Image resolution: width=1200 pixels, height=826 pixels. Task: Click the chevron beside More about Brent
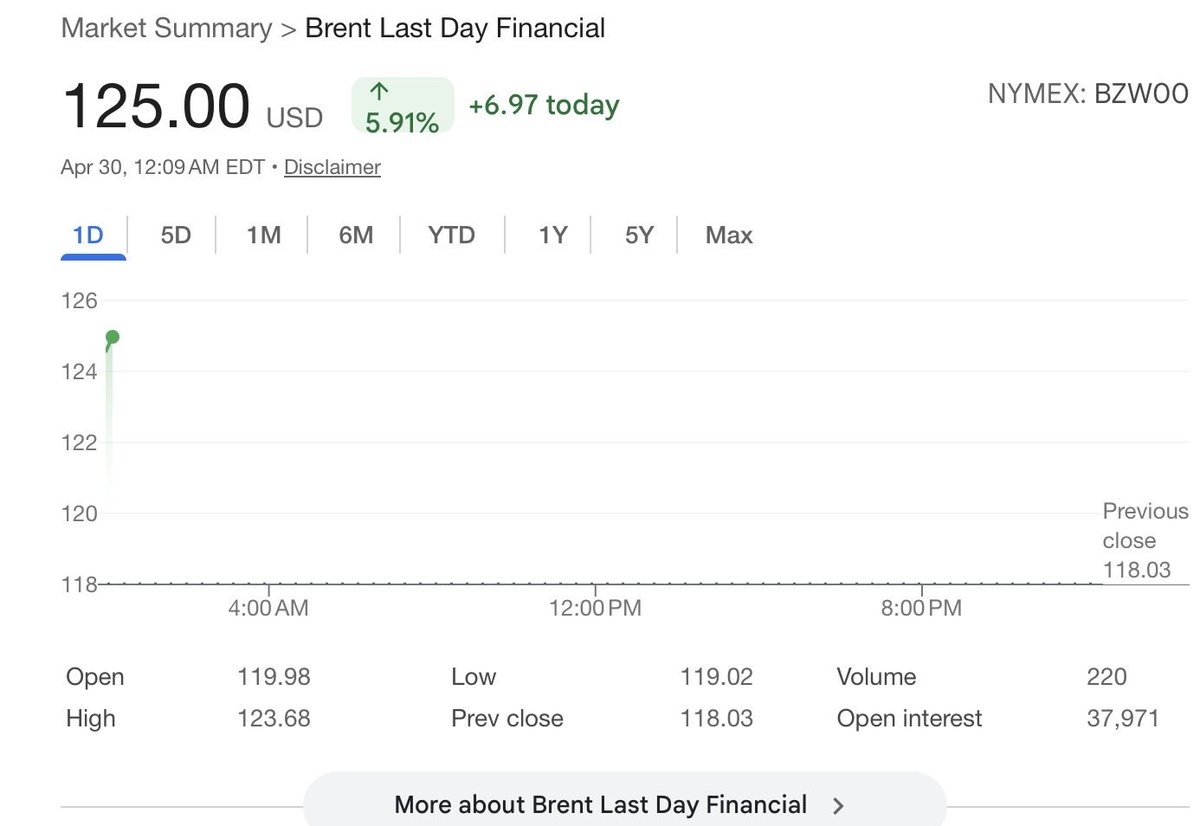(x=838, y=806)
